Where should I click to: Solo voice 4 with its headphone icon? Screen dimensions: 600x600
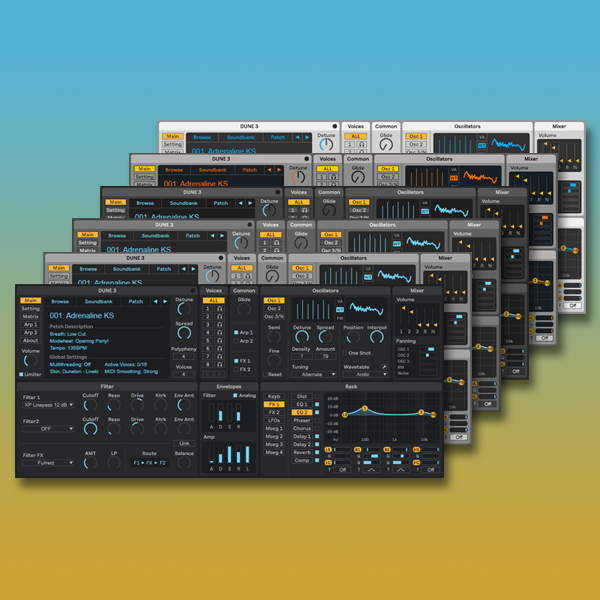pyautogui.click(x=220, y=333)
